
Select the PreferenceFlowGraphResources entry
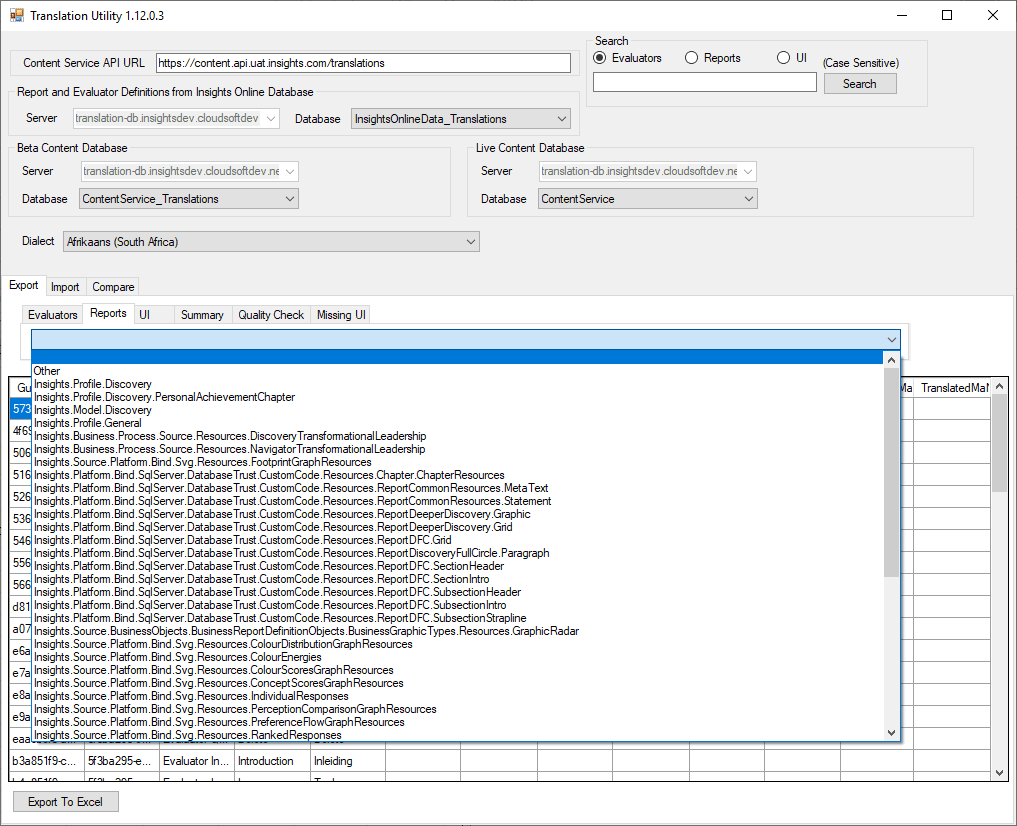(457, 722)
